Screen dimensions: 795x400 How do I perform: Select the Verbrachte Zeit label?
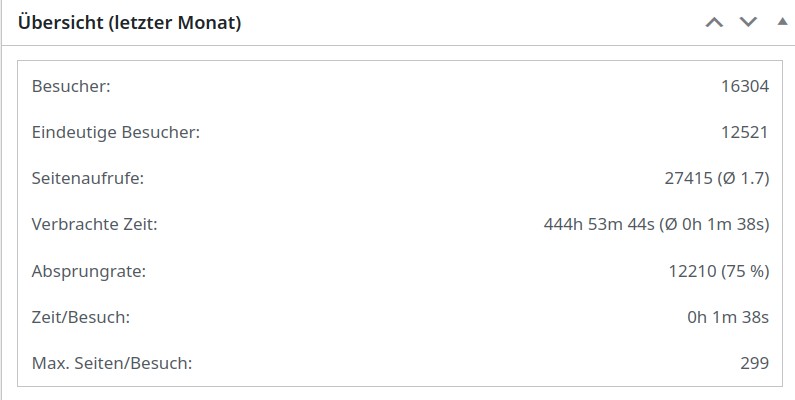(94, 224)
